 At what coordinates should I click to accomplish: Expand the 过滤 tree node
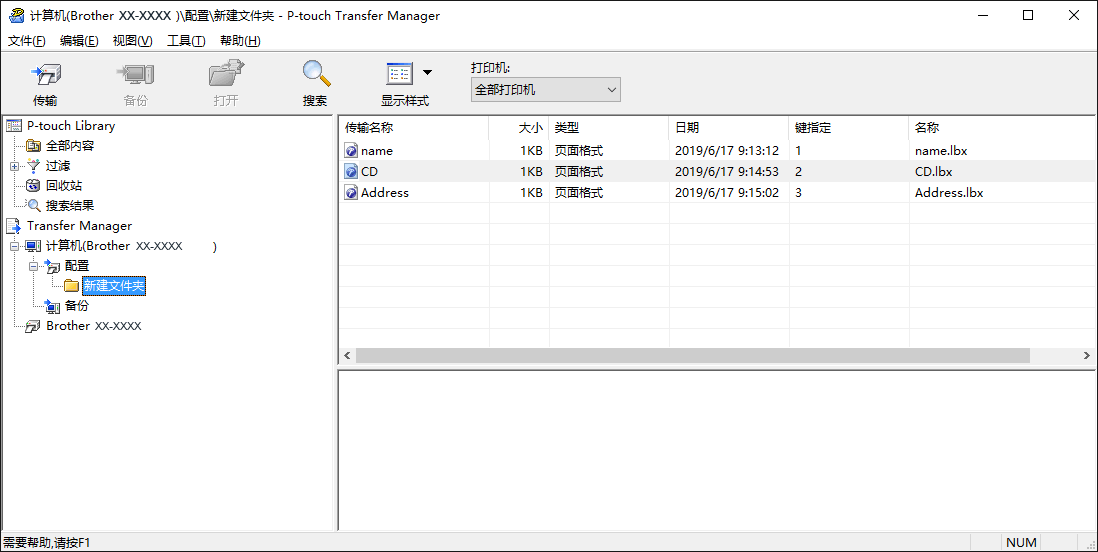14,166
